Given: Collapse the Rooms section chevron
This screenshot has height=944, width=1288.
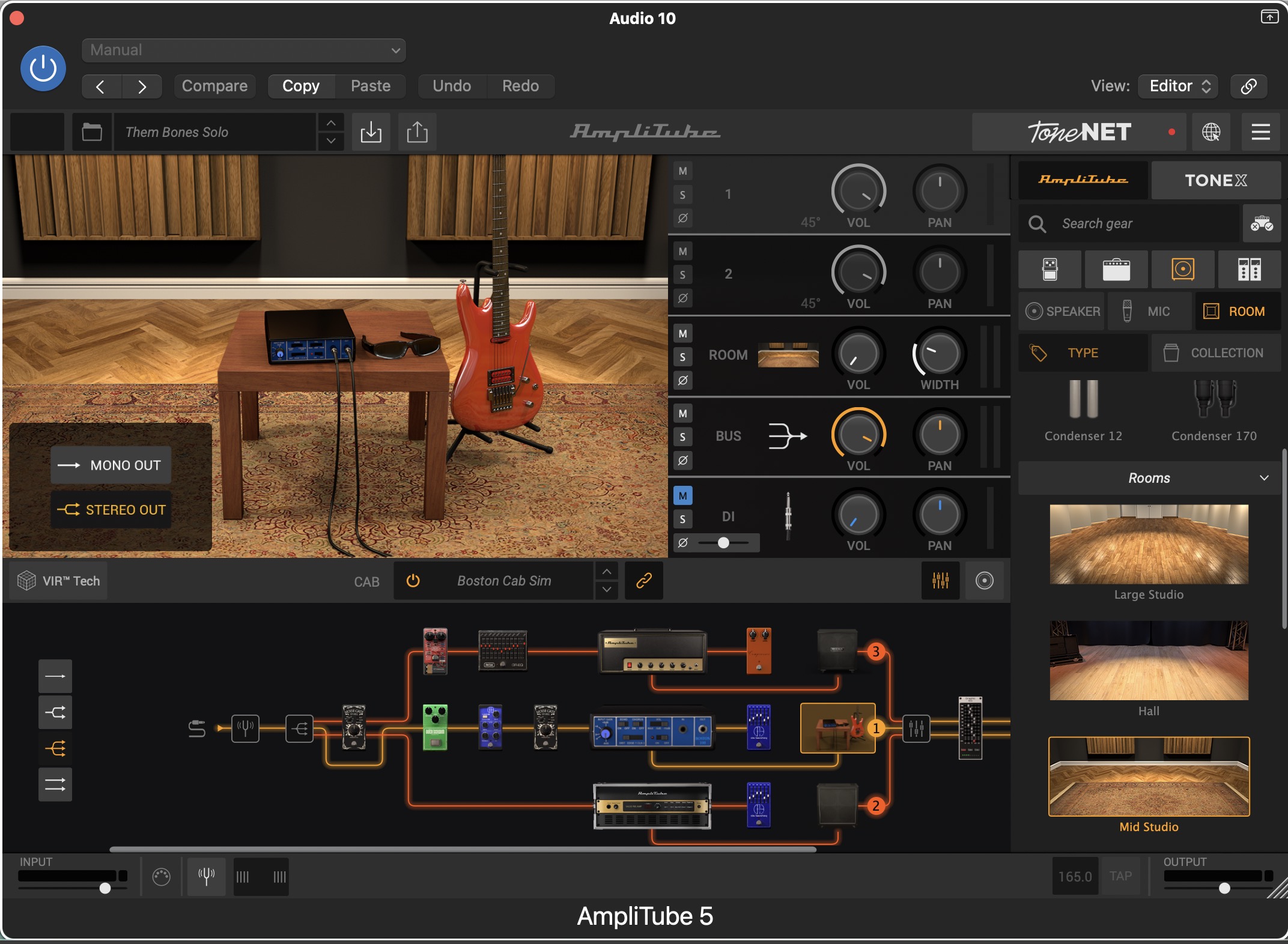Looking at the screenshot, I should point(1264,478).
